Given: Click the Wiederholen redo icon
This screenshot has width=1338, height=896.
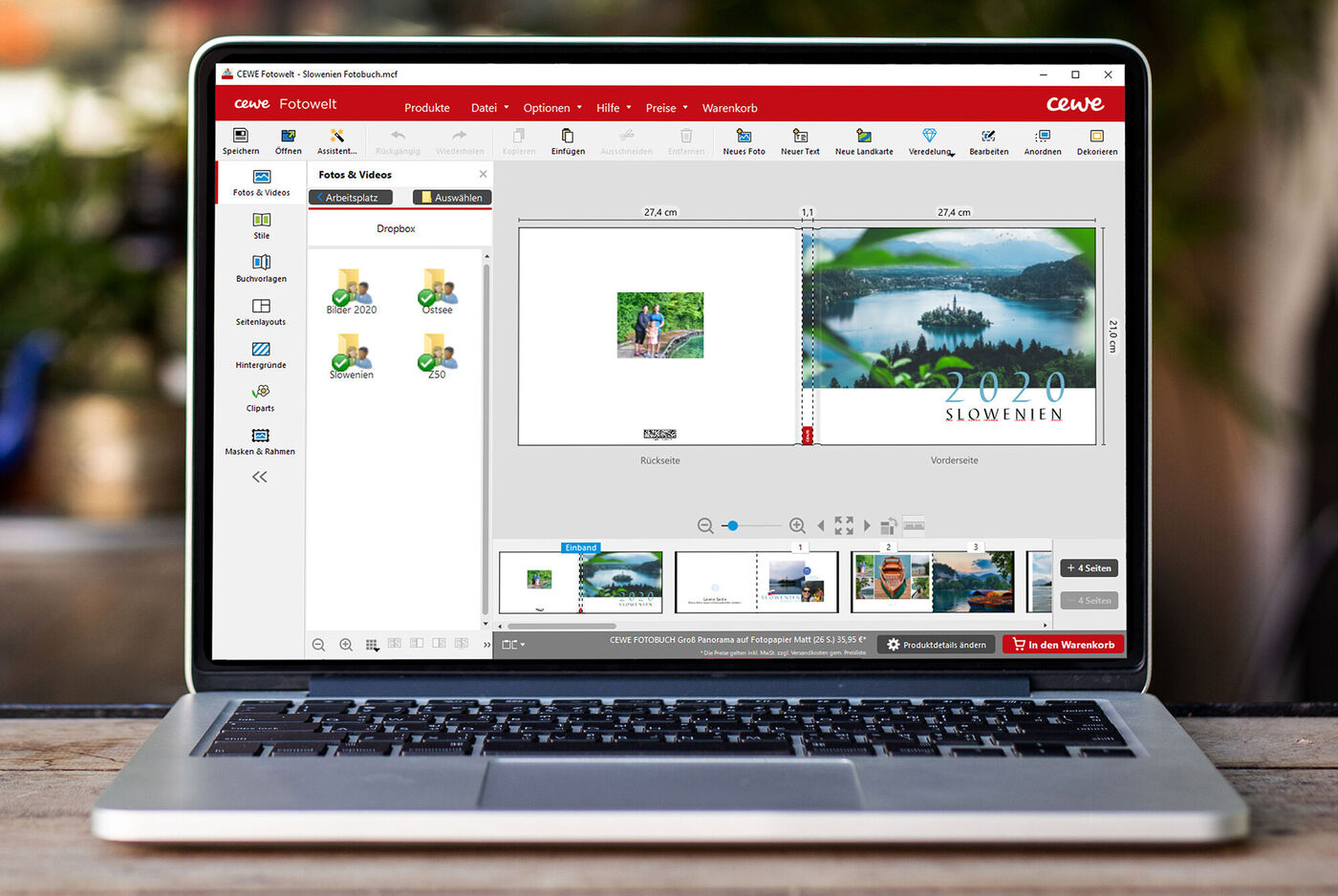Looking at the screenshot, I should (x=460, y=141).
